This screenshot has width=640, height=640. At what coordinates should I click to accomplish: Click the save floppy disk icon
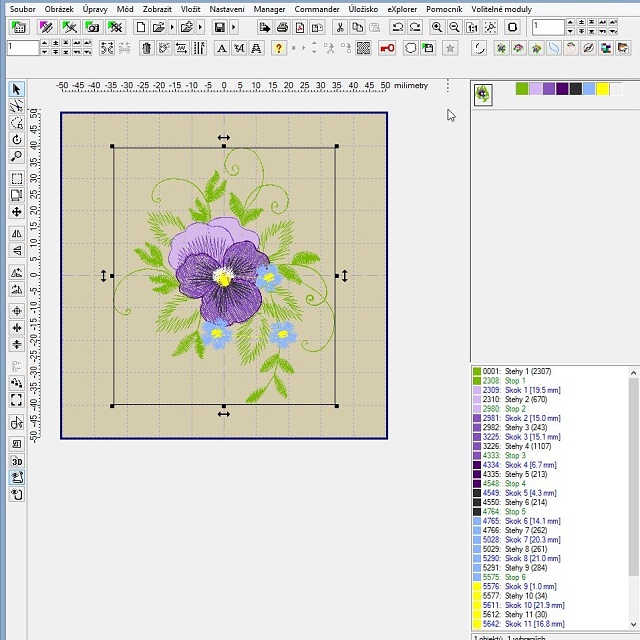coord(217,27)
